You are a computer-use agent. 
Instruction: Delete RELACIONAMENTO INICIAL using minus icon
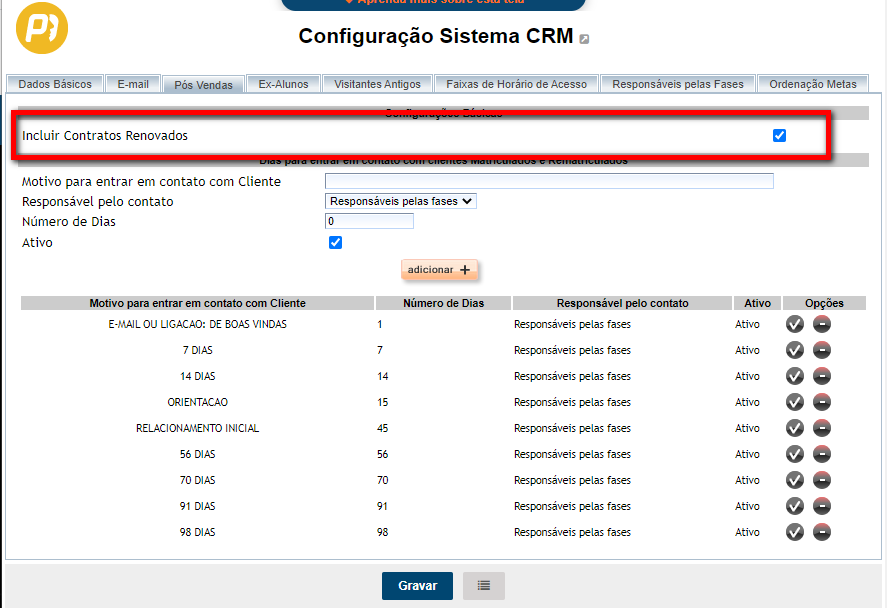pos(822,428)
